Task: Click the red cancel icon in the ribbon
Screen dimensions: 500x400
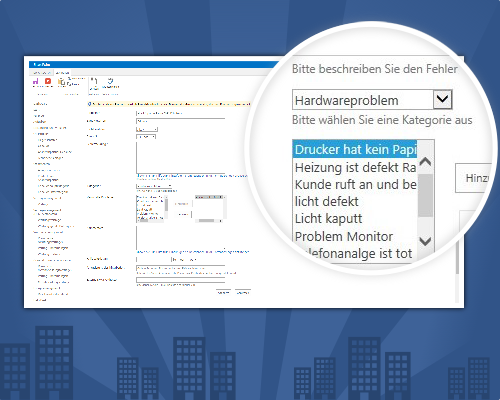Action: (48, 81)
